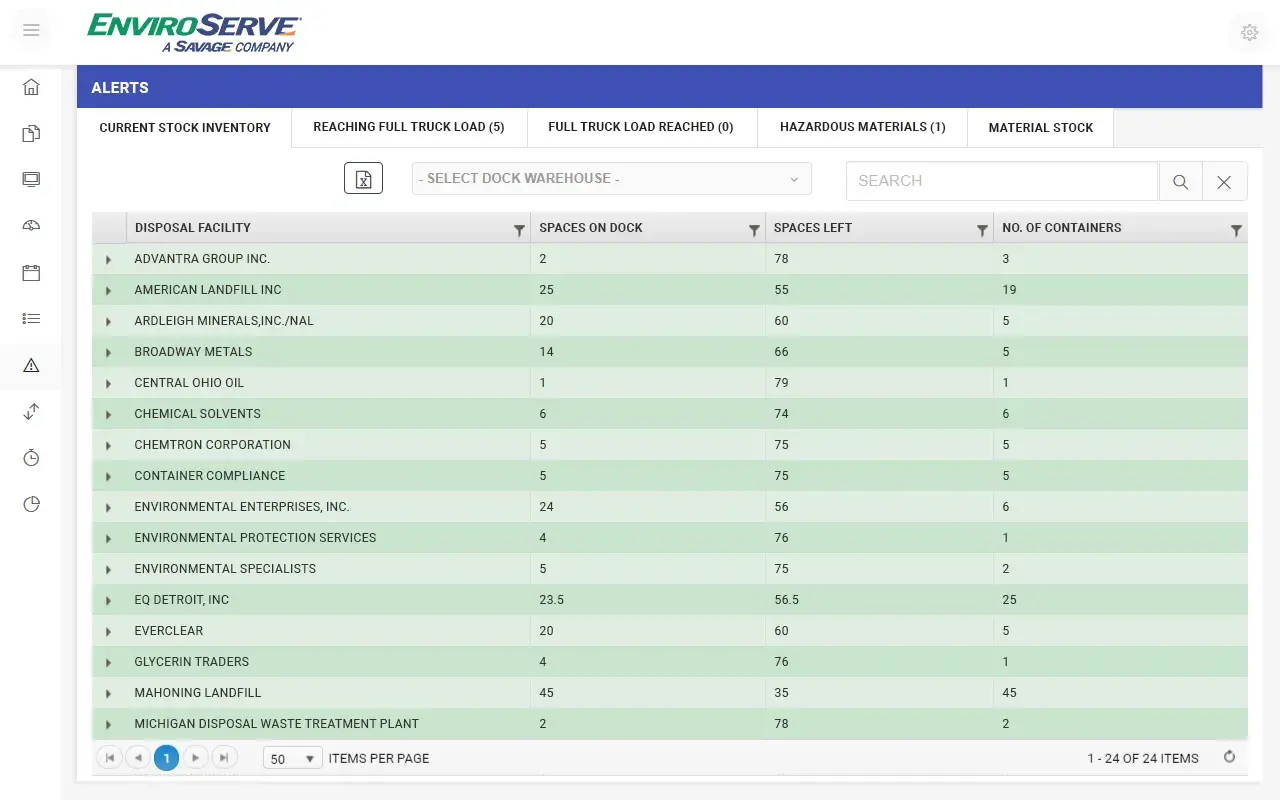Viewport: 1280px width, 800px height.
Task: Click into the Search input field
Action: 1000,181
